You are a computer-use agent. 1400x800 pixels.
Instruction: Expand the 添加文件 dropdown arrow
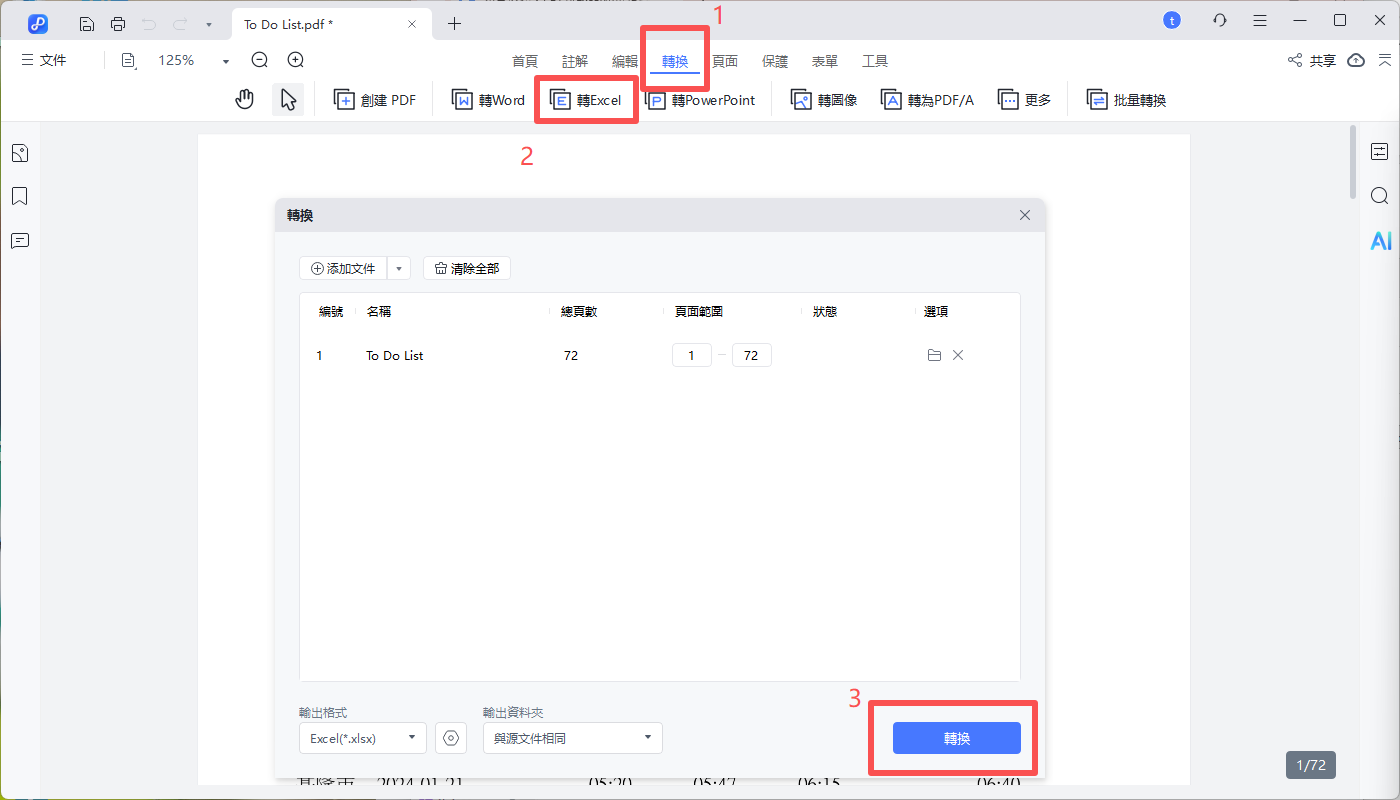tap(398, 268)
